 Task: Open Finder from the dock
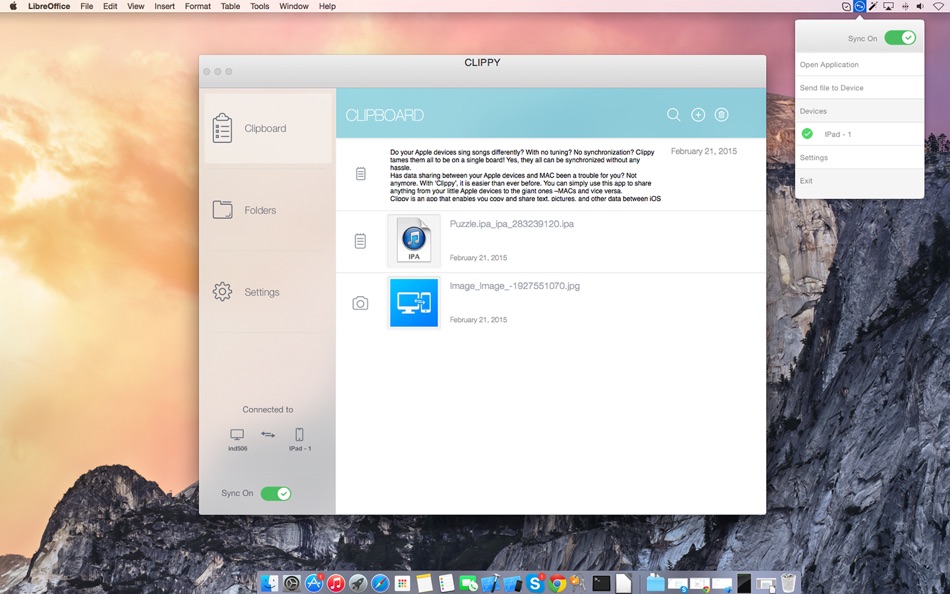[x=269, y=584]
